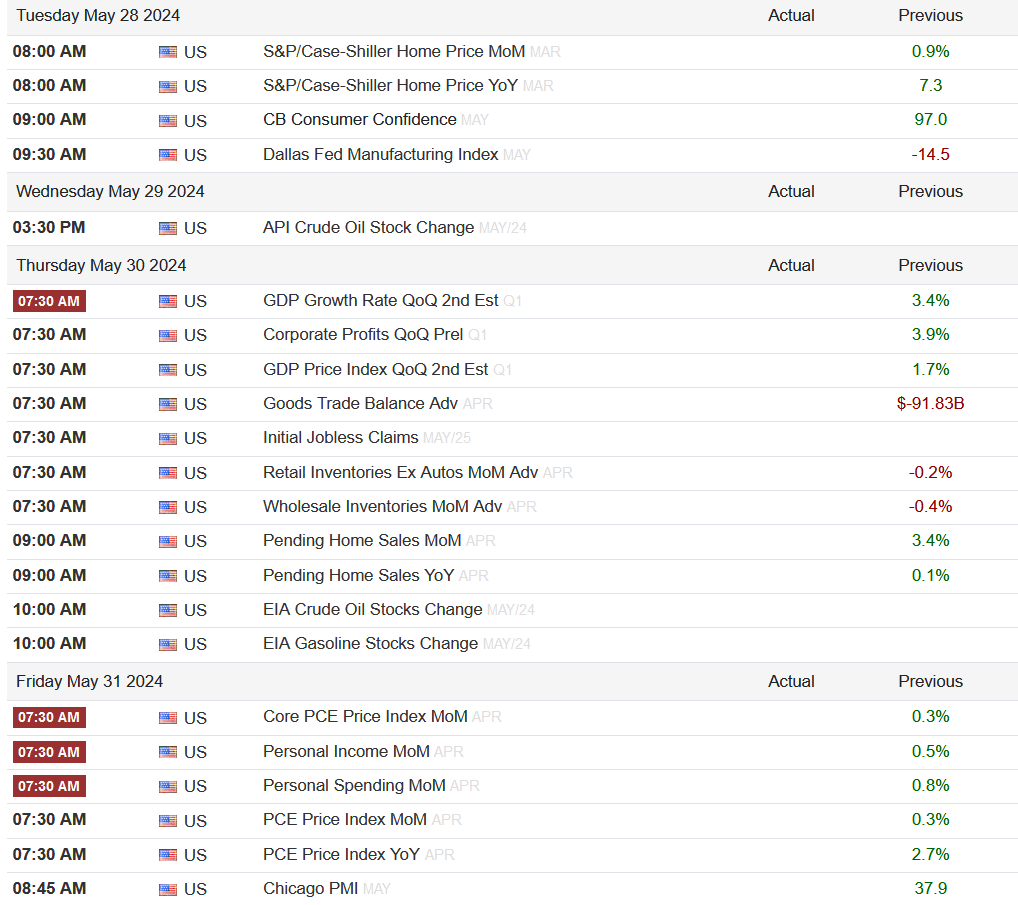1018x905 pixels.
Task: Click the US flag beside CB Consumer Confidence
Action: coord(168,121)
